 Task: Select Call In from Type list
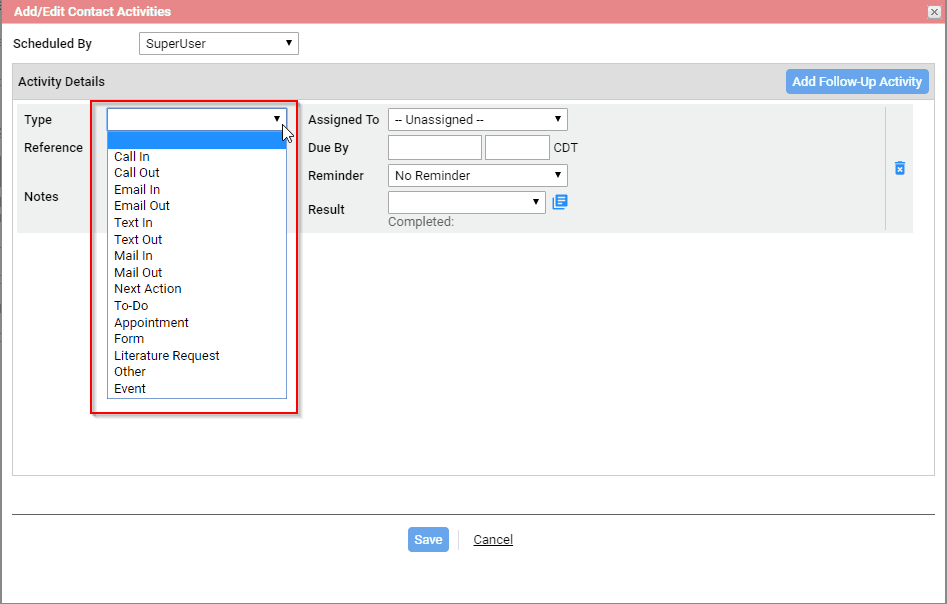point(197,156)
